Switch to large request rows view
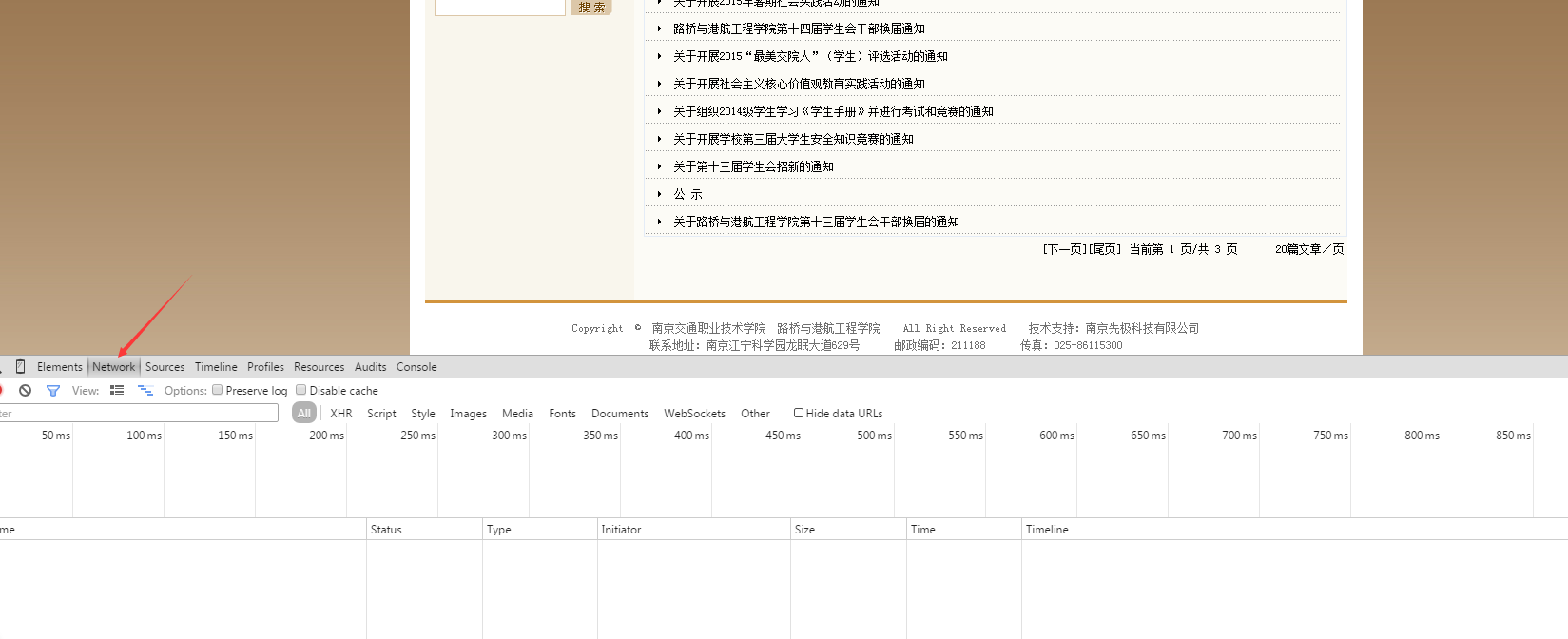This screenshot has width=1568, height=639. 117,391
